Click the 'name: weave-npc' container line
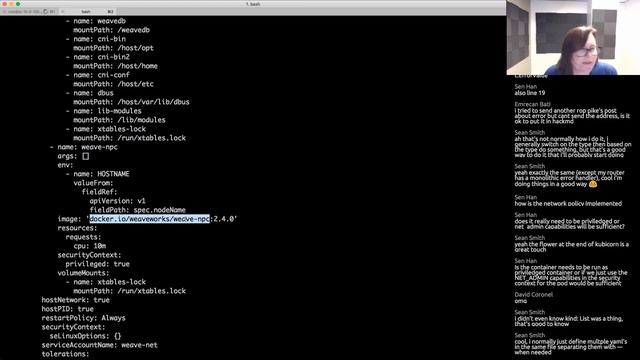This screenshot has height=360, width=640. tap(84, 147)
